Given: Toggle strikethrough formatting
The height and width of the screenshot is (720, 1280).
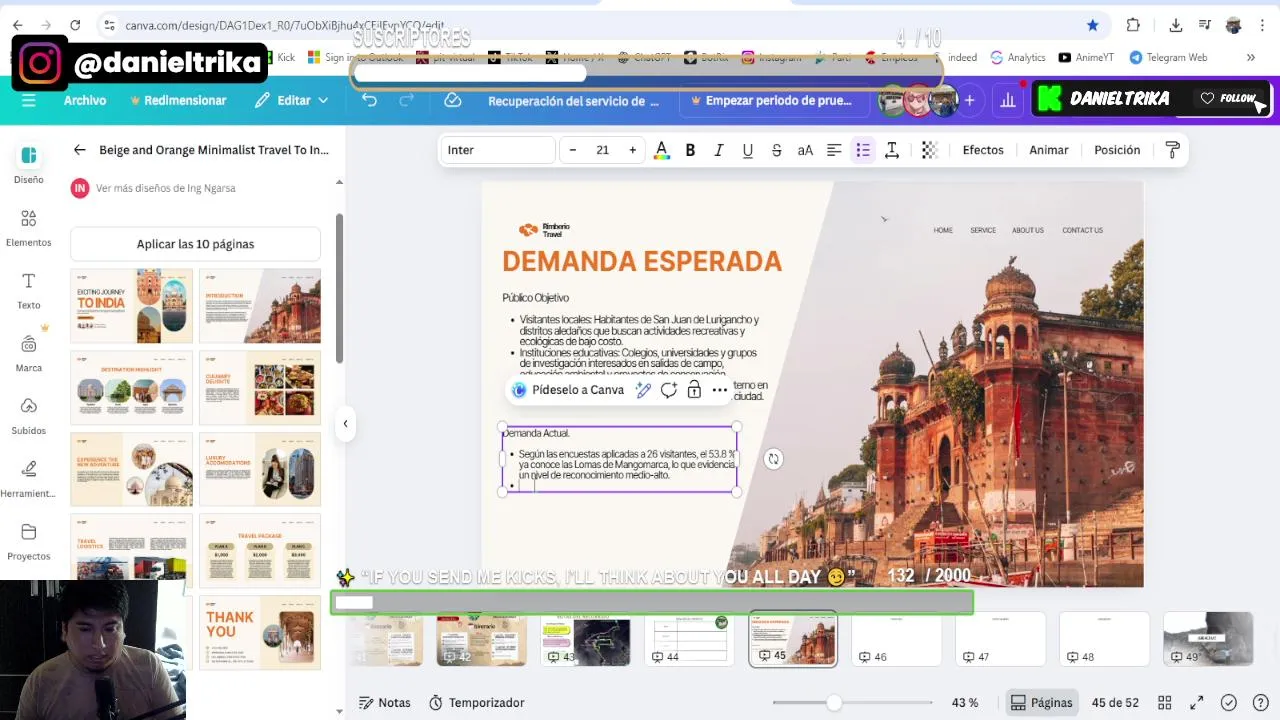Looking at the screenshot, I should [776, 150].
